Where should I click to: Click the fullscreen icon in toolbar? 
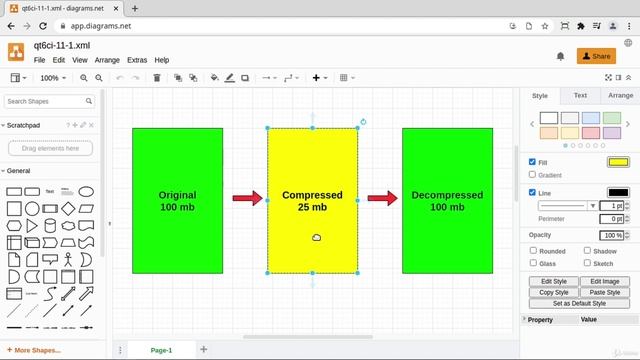pyautogui.click(x=608, y=78)
